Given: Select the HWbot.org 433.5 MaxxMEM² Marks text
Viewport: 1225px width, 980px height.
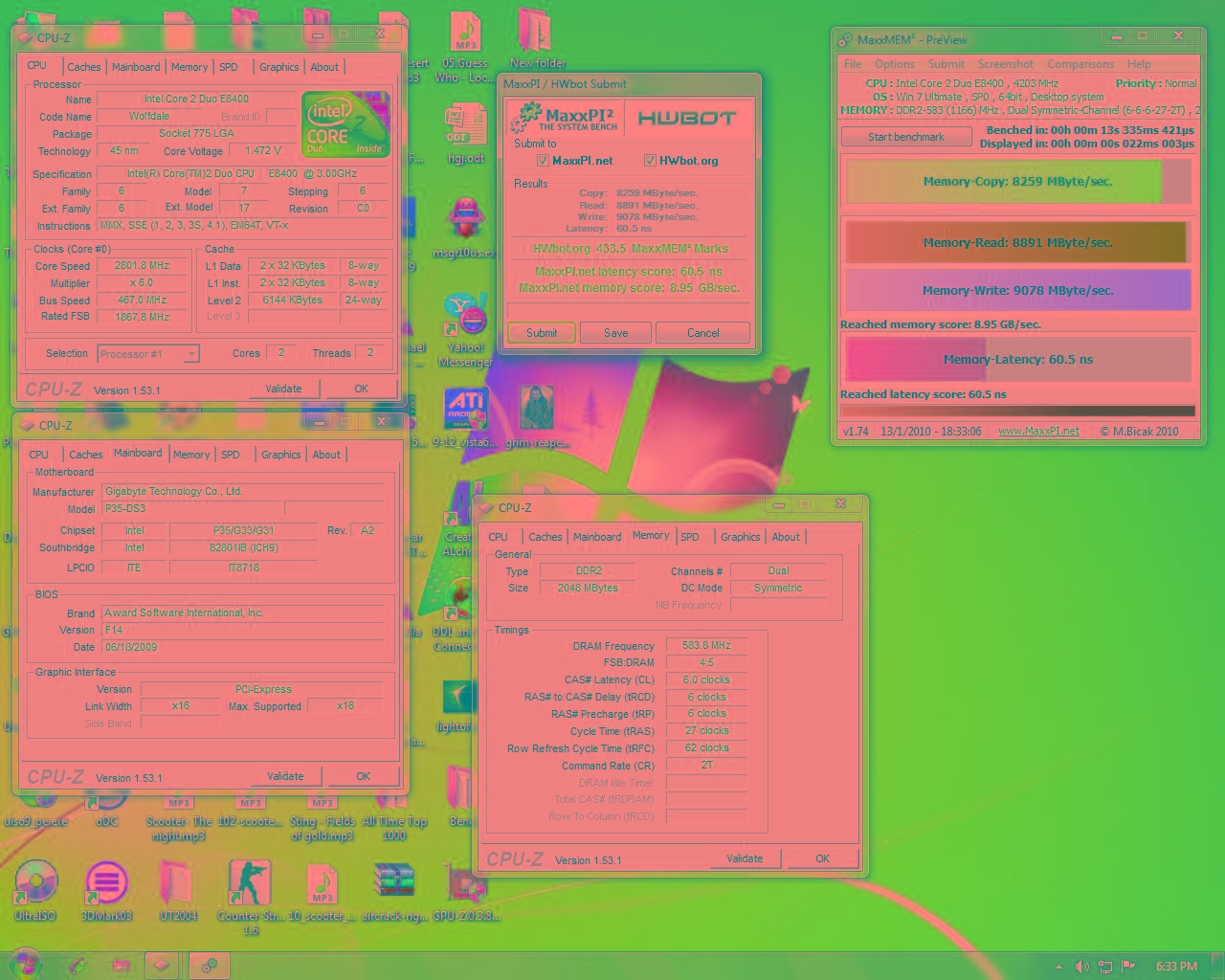Looking at the screenshot, I should 630,249.
